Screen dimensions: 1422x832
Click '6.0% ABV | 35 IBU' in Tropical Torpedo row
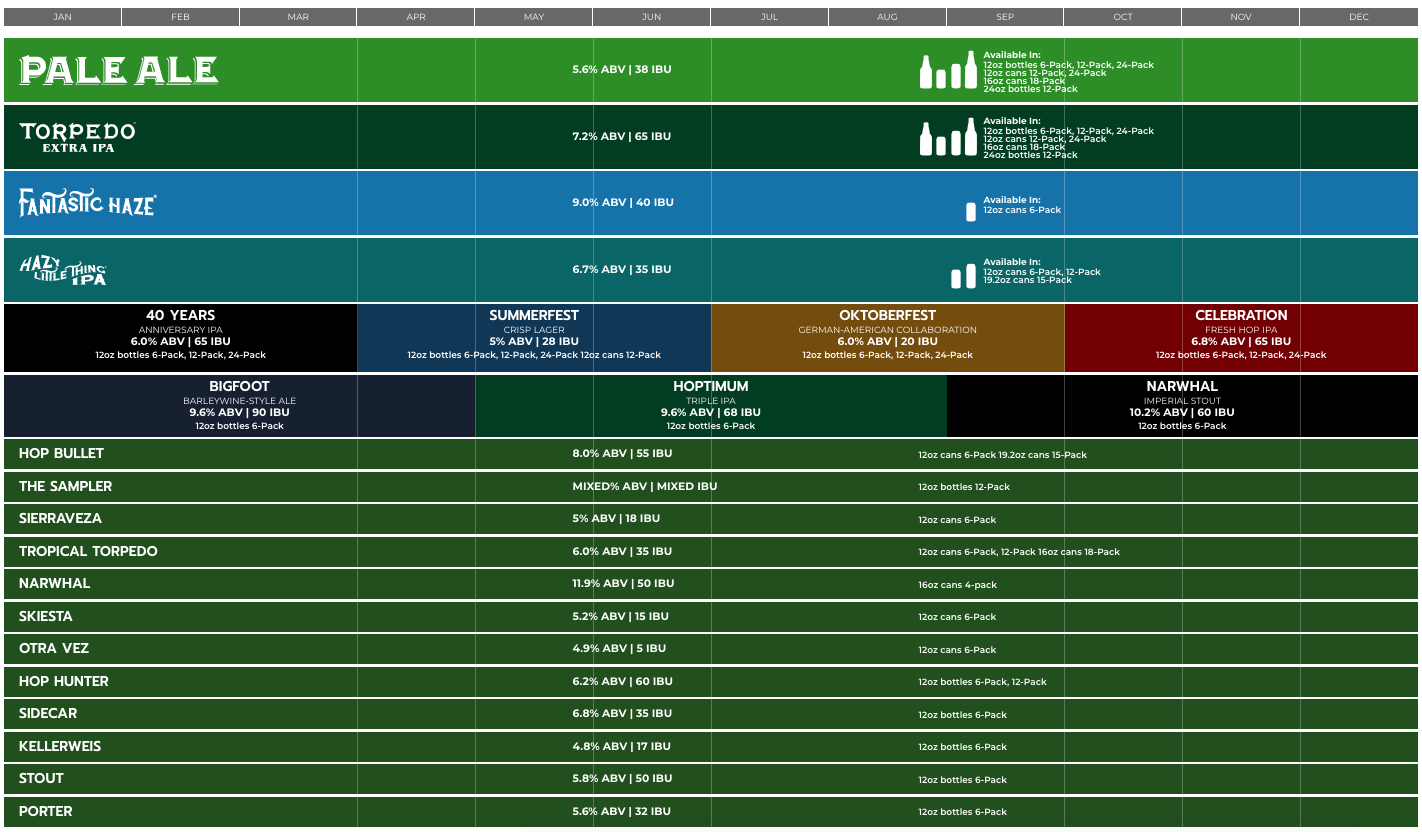pyautogui.click(x=622, y=551)
